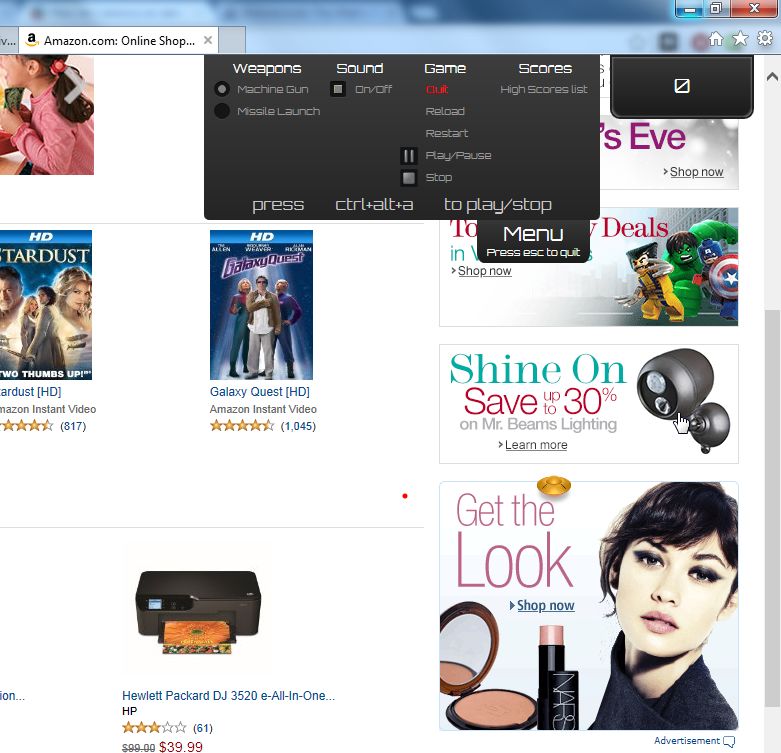Click the vertical scrollbar thumb

click(773, 508)
